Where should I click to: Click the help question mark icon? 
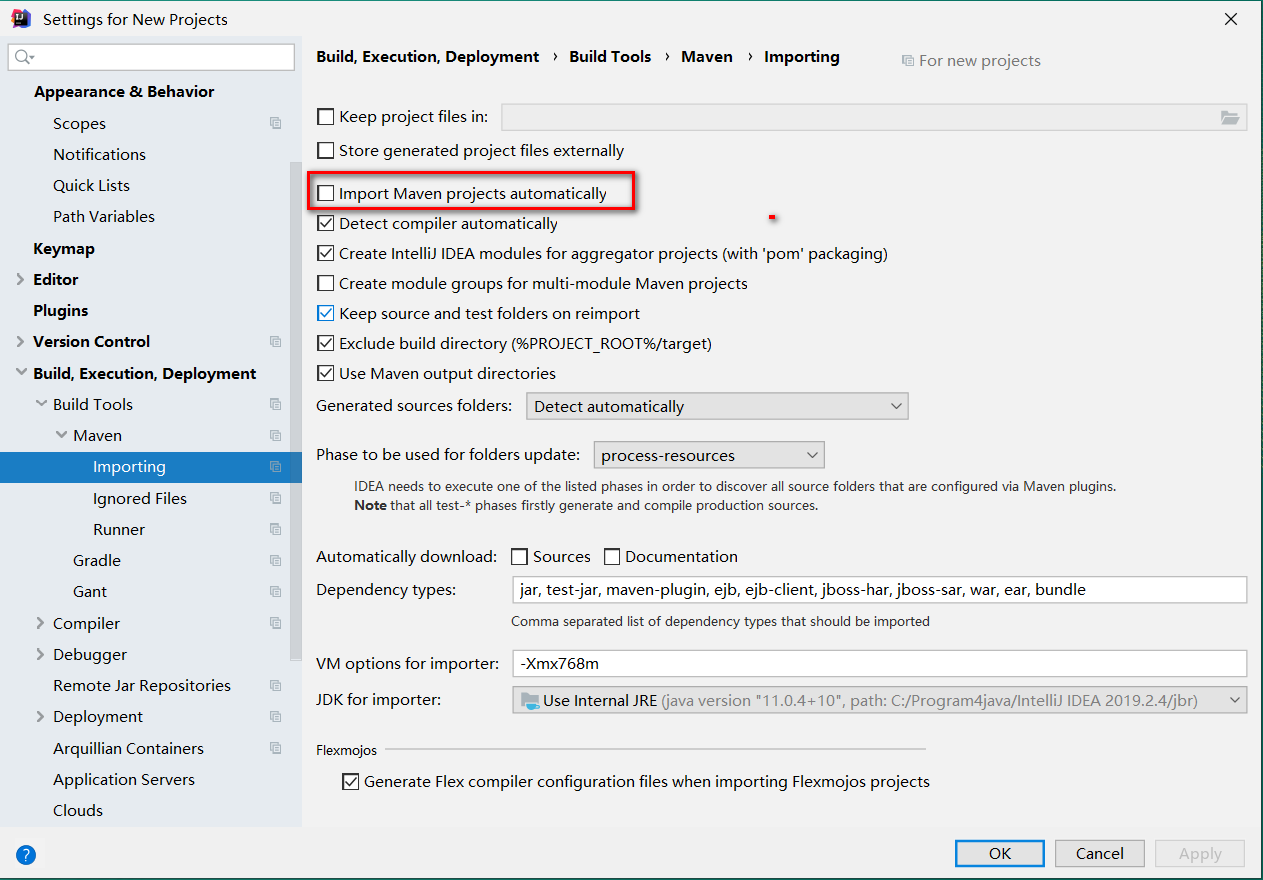[26, 854]
